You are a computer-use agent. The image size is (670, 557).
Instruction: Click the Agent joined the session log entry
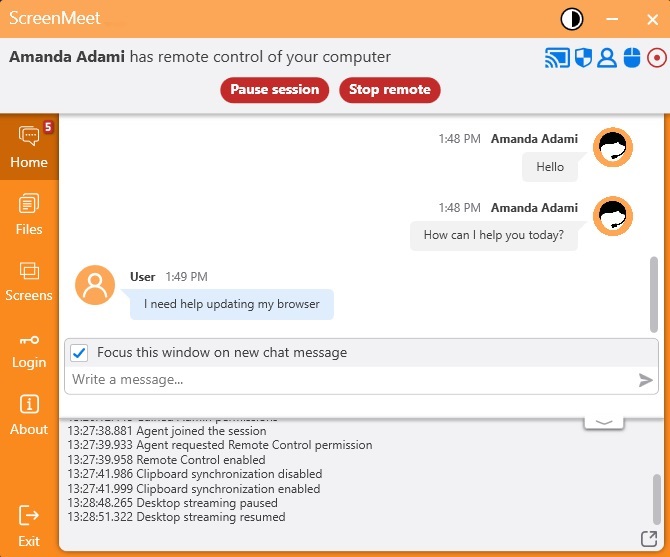click(x=167, y=431)
